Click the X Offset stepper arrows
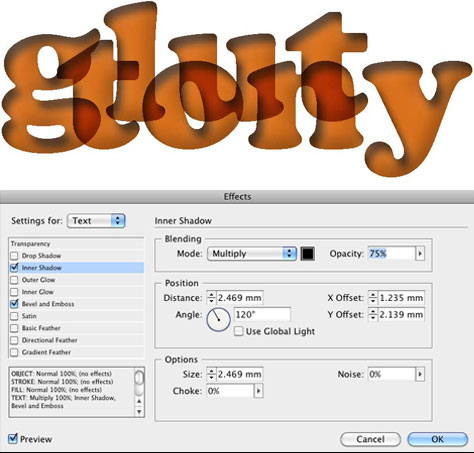474x453 pixels. pos(373,298)
